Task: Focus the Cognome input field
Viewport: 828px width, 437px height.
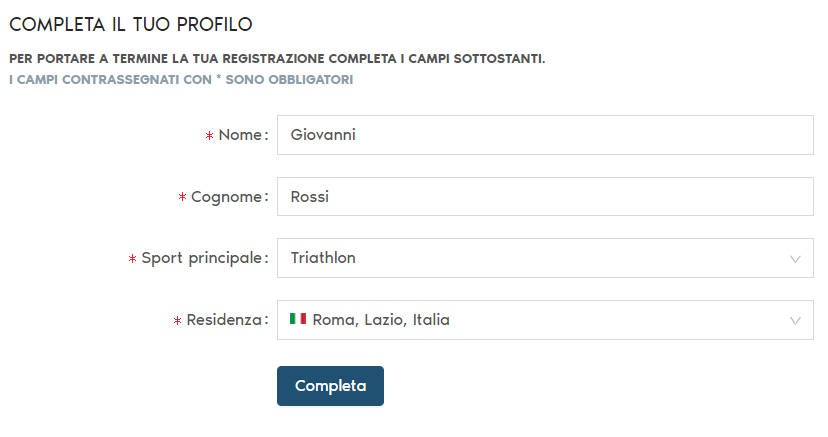Action: click(544, 197)
